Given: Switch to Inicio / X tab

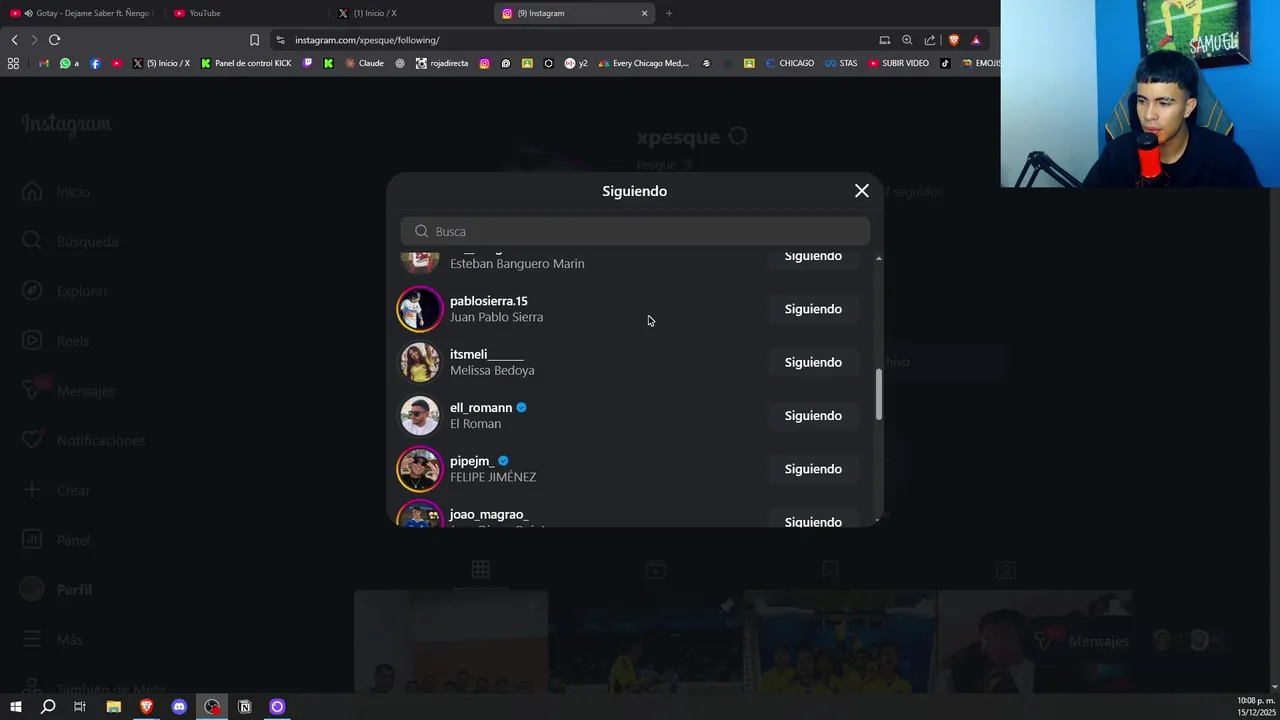Looking at the screenshot, I should pyautogui.click(x=410, y=13).
